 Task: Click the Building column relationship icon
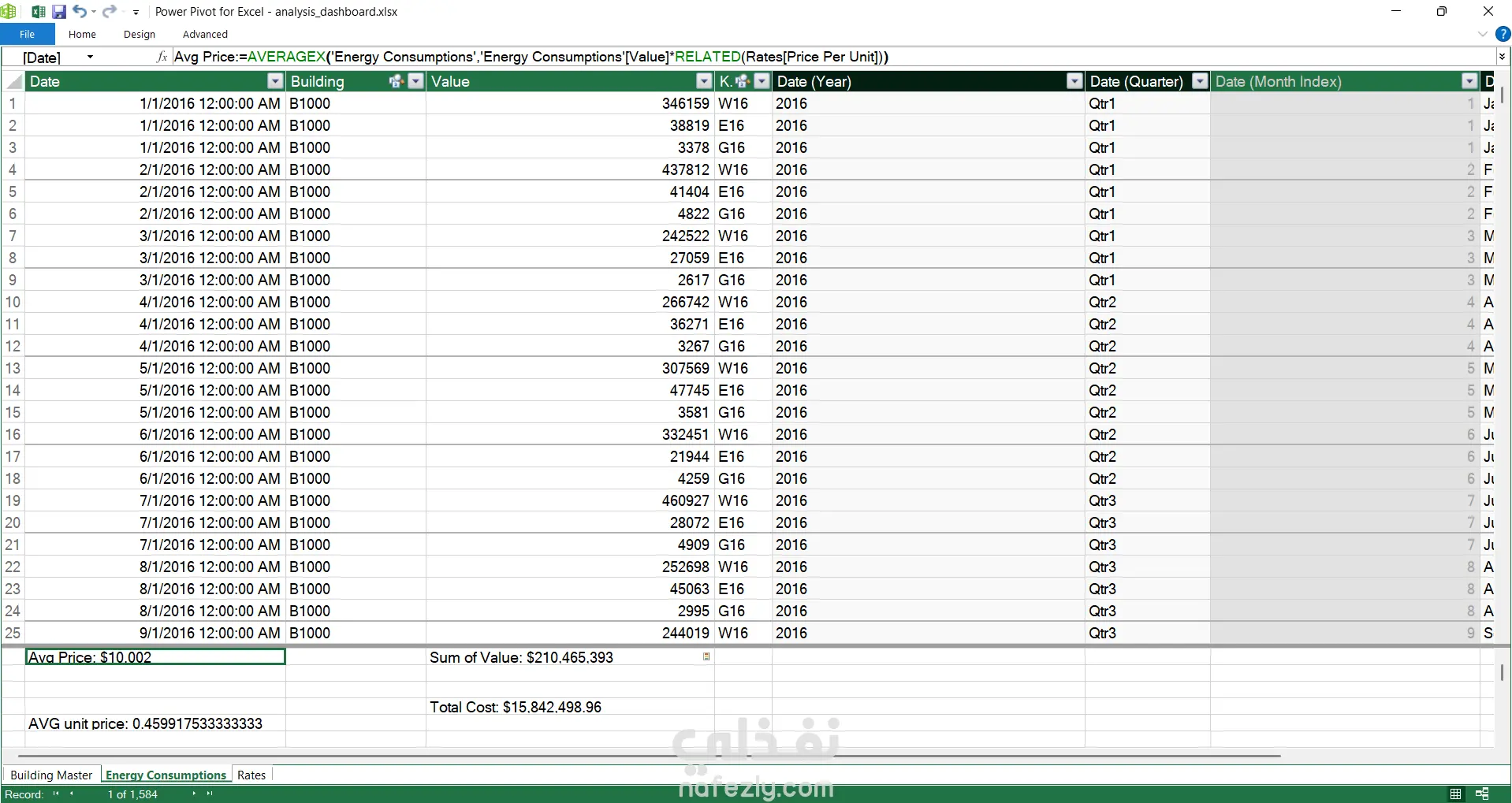396,81
